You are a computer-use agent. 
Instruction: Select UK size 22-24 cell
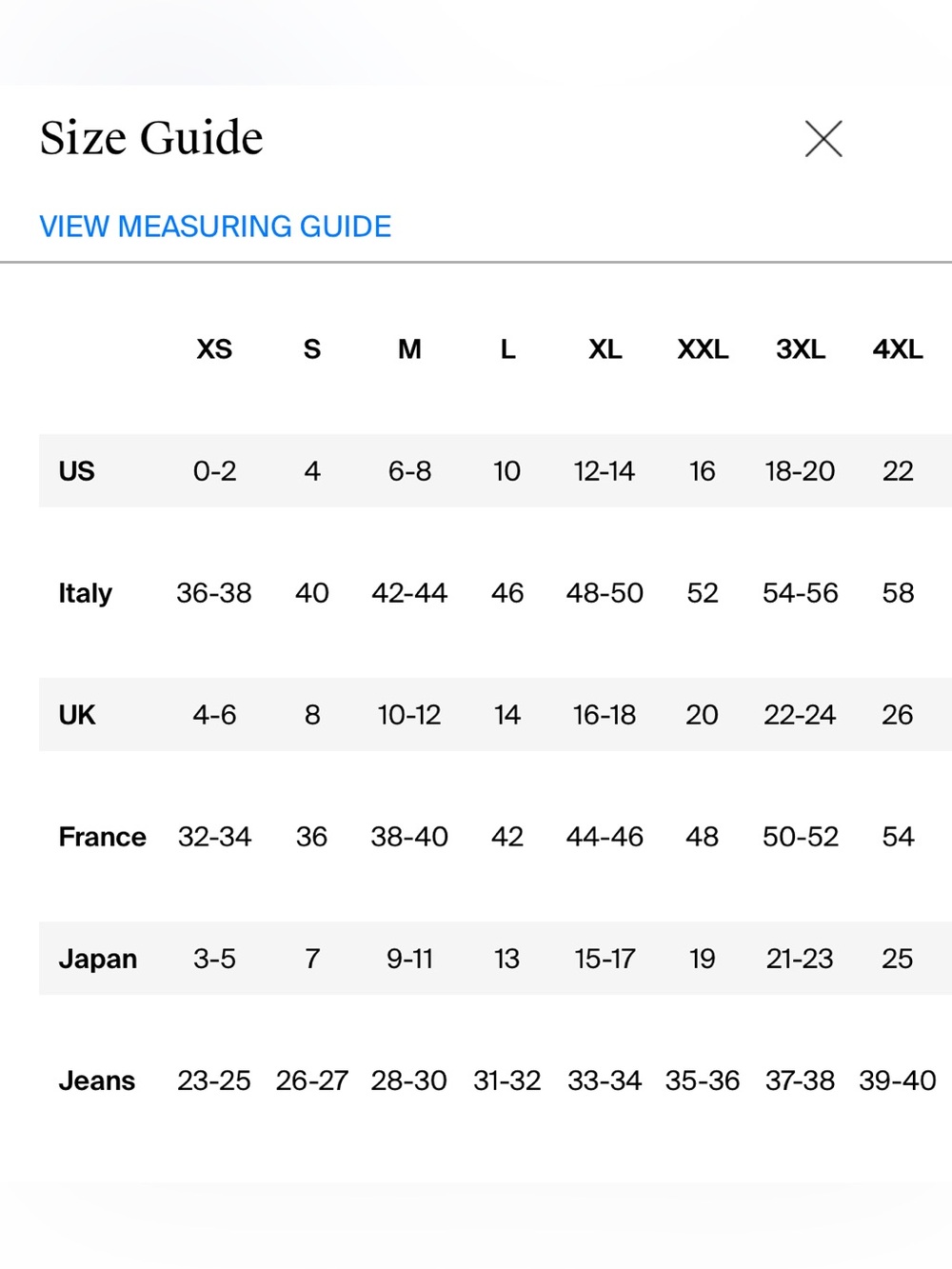[800, 715]
